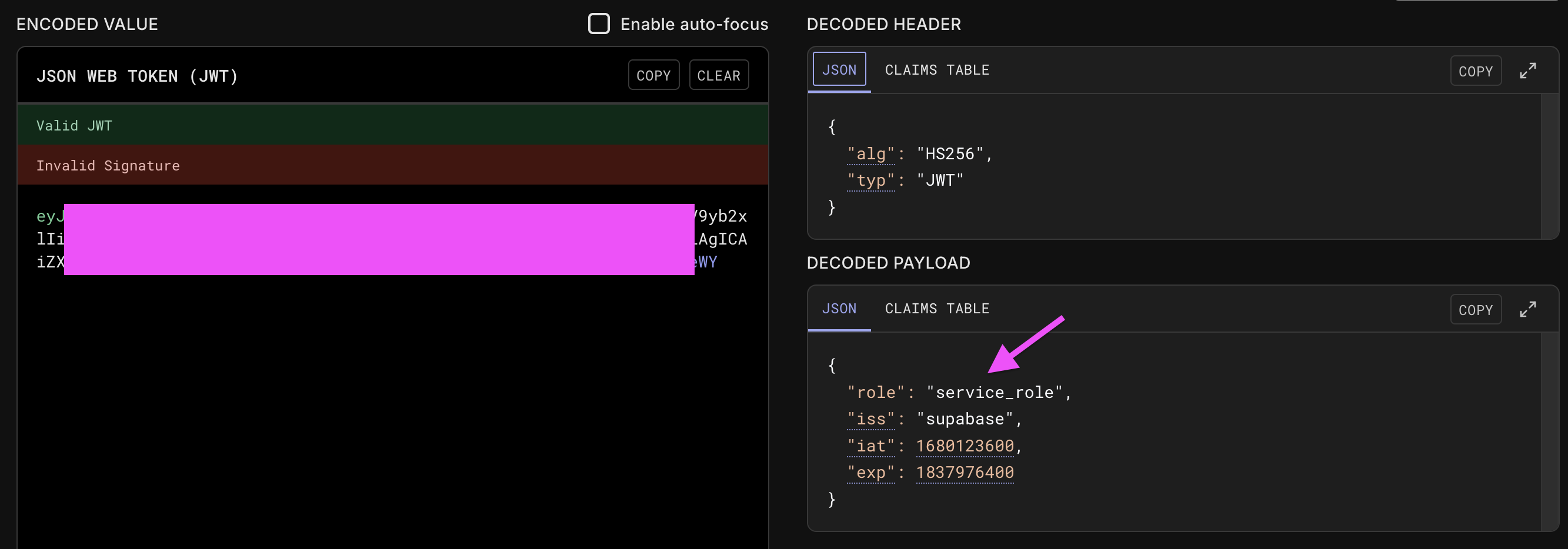Image resolution: width=1568 pixels, height=549 pixels.
Task: Click the iat timestamp value 1680123600
Action: pos(965,446)
